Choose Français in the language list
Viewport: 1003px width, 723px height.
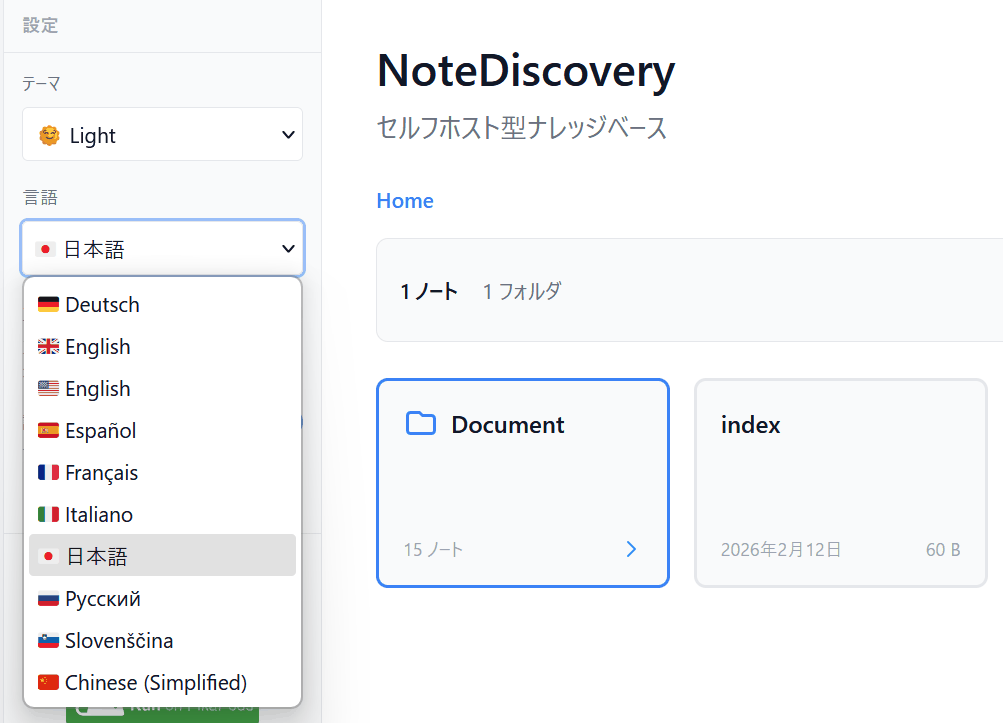[x=101, y=473]
